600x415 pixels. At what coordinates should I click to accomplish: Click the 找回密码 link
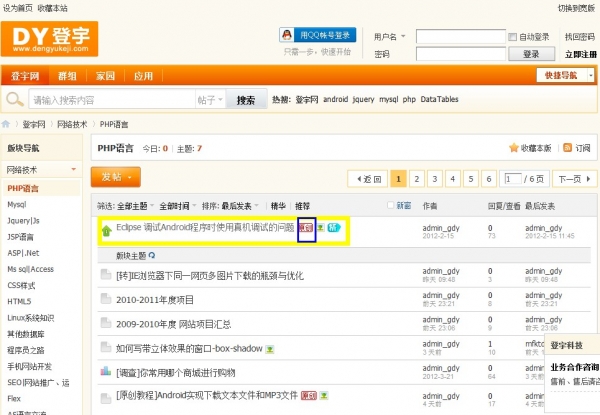tap(580, 37)
